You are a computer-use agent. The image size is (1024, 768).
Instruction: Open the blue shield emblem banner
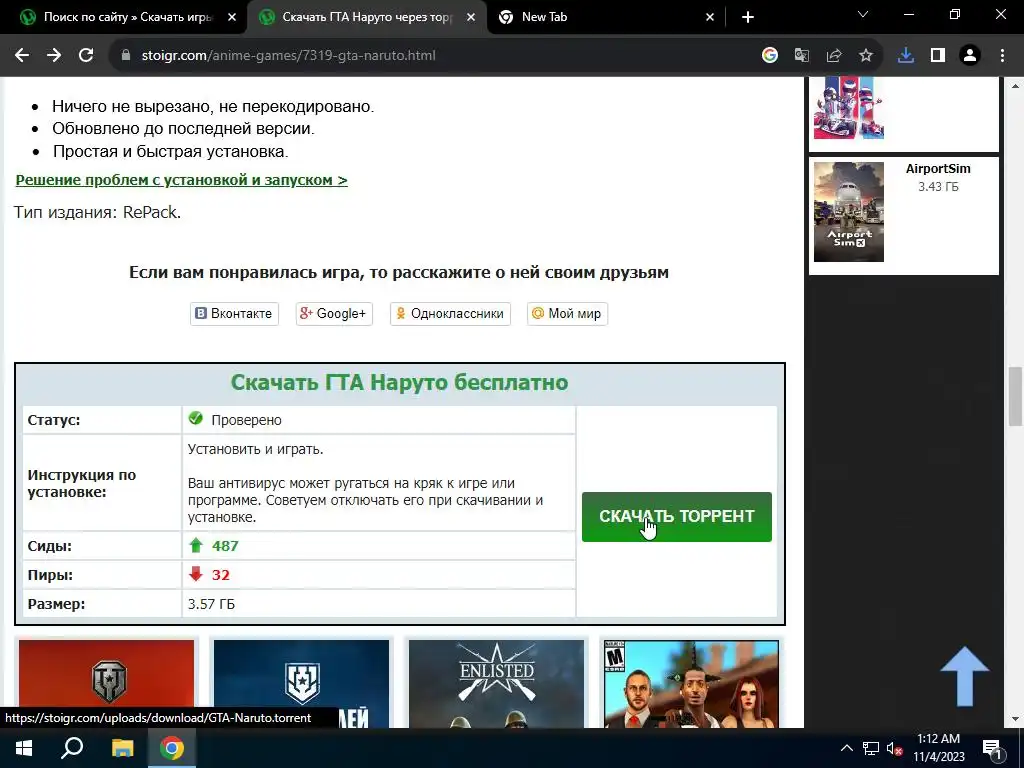coord(301,684)
